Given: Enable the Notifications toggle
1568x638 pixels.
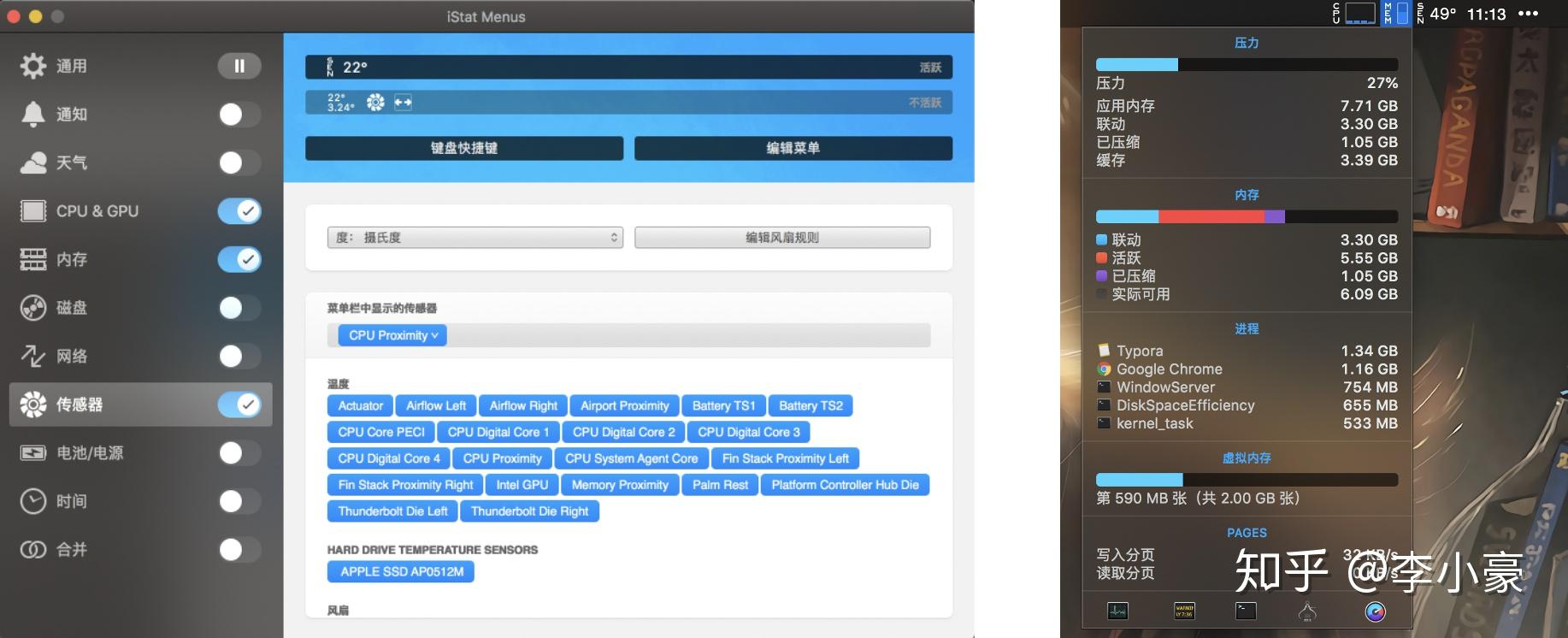Looking at the screenshot, I should tap(239, 114).
